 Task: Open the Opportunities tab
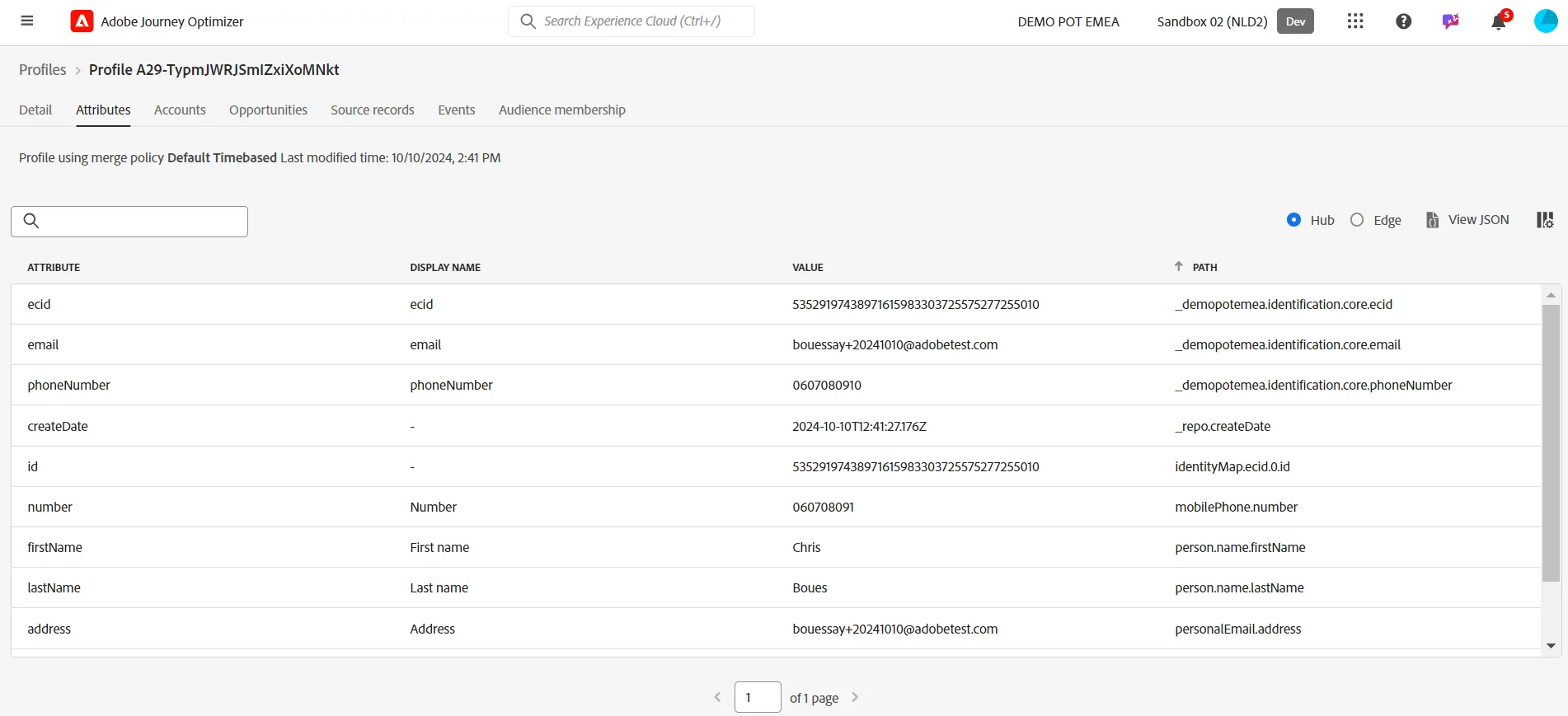[268, 110]
